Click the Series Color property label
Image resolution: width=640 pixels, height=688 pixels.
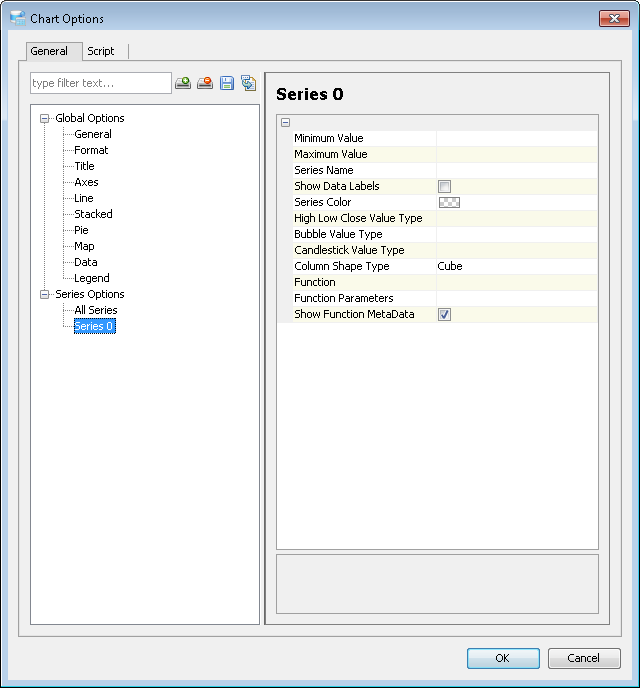(323, 202)
